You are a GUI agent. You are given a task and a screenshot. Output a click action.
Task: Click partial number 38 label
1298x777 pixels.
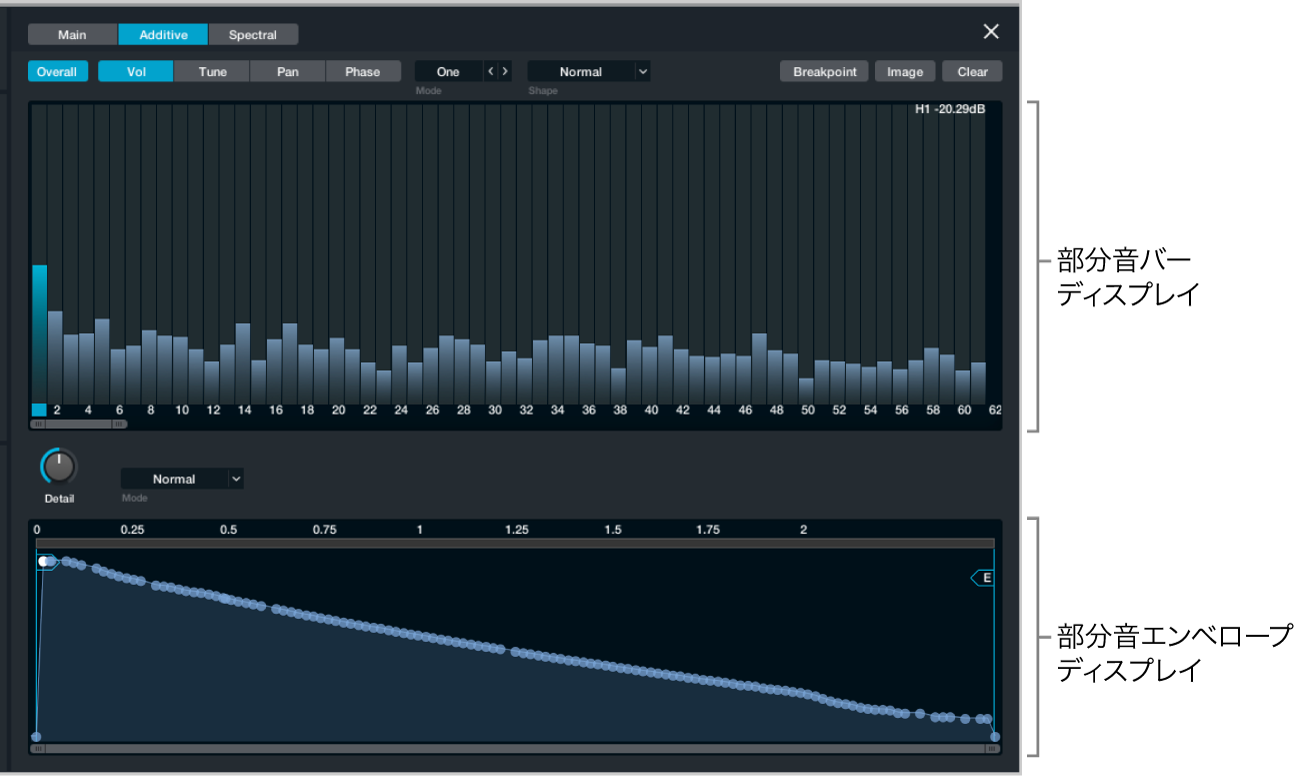coord(620,410)
